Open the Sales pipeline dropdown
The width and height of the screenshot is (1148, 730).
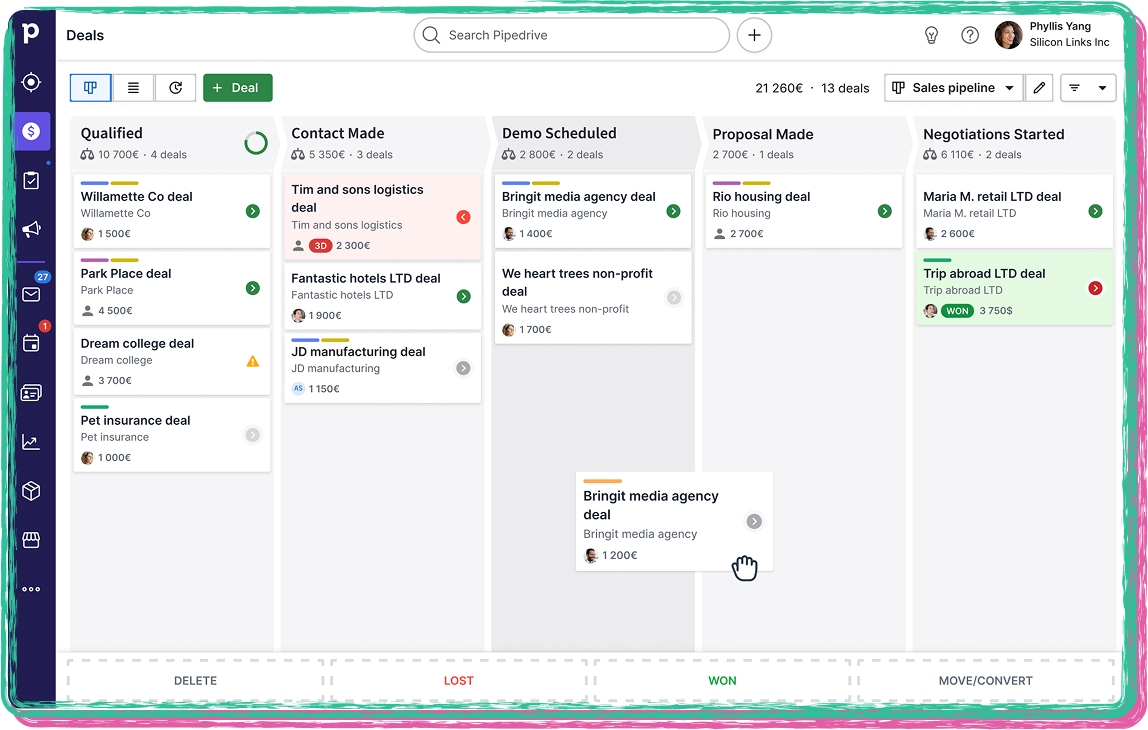pyautogui.click(x=954, y=88)
